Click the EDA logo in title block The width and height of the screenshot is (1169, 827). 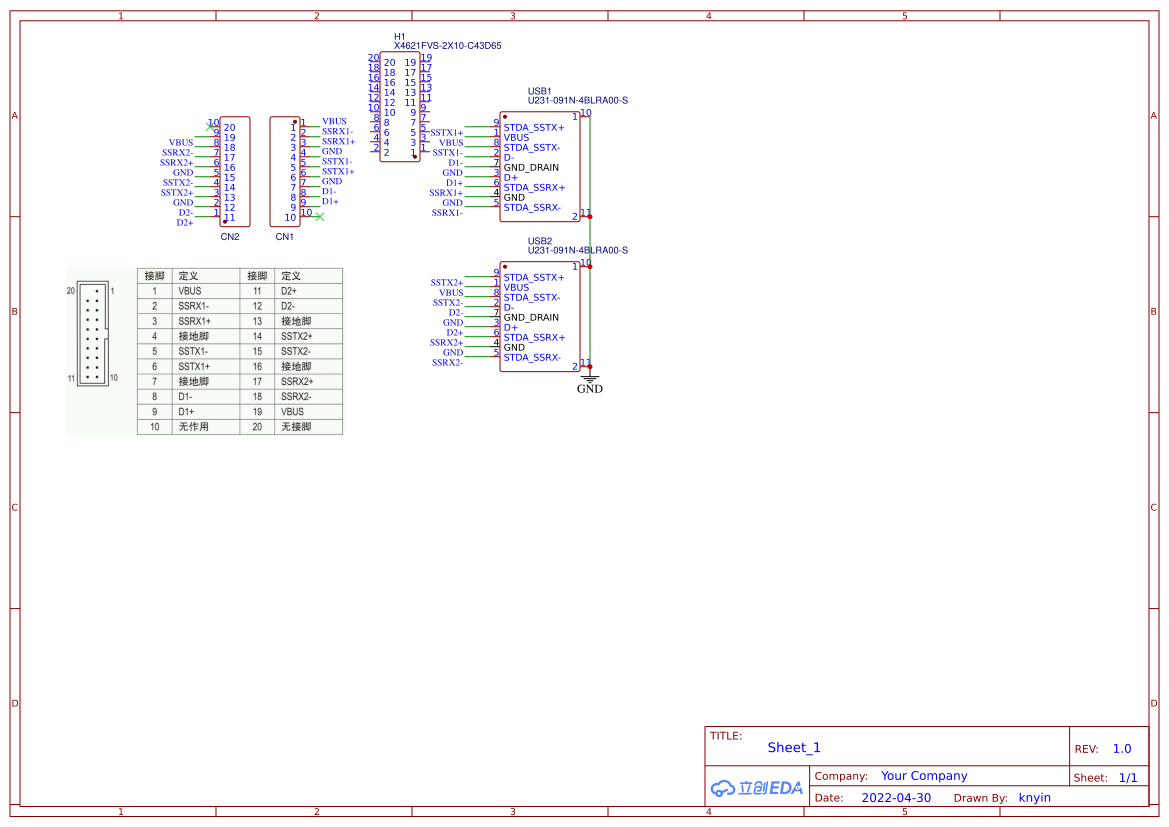757,787
